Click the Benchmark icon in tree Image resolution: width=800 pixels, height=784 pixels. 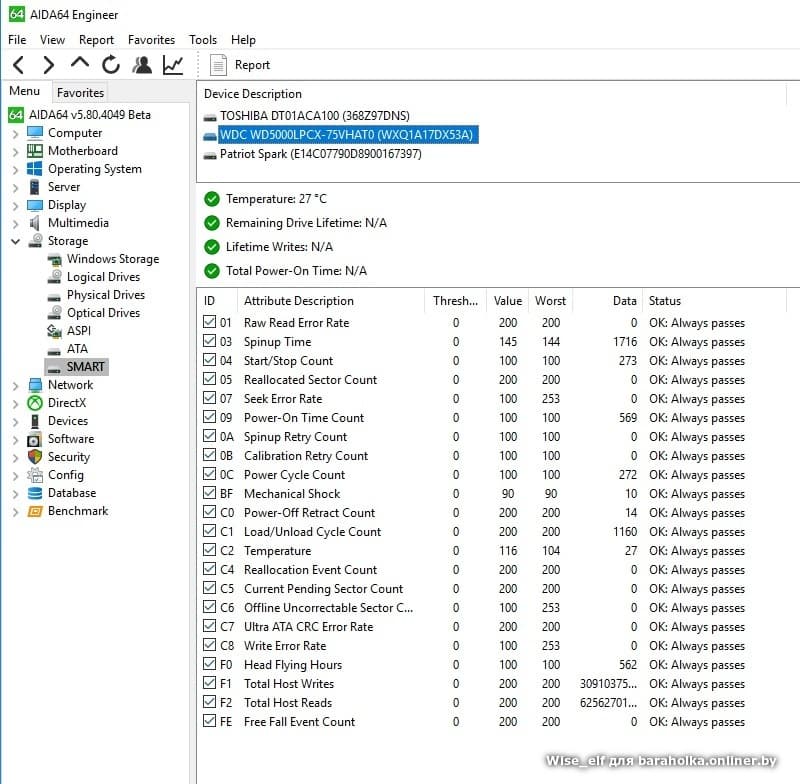(x=35, y=511)
